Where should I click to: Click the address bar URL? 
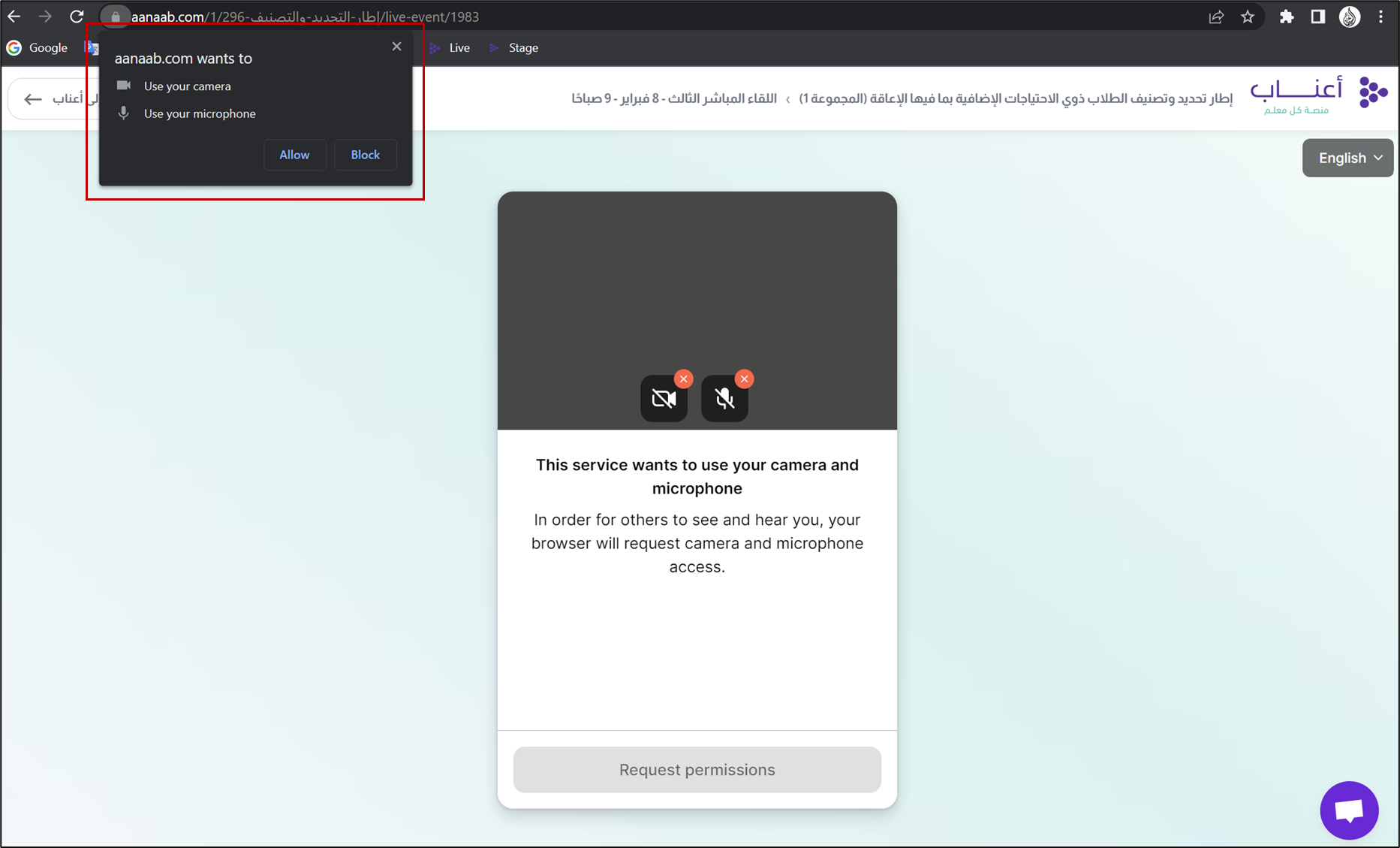[x=305, y=17]
